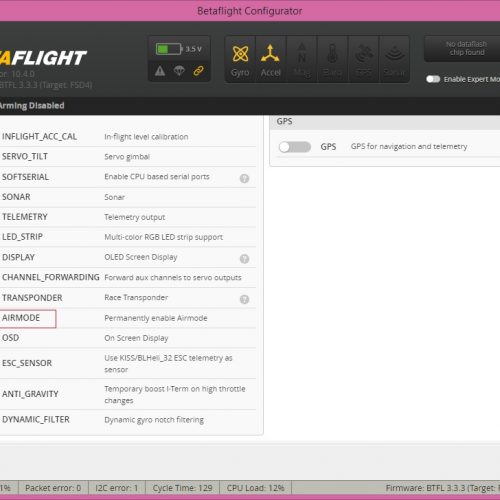Click the Mag sensor icon
Viewport: 500px width, 500px height.
[x=302, y=60]
